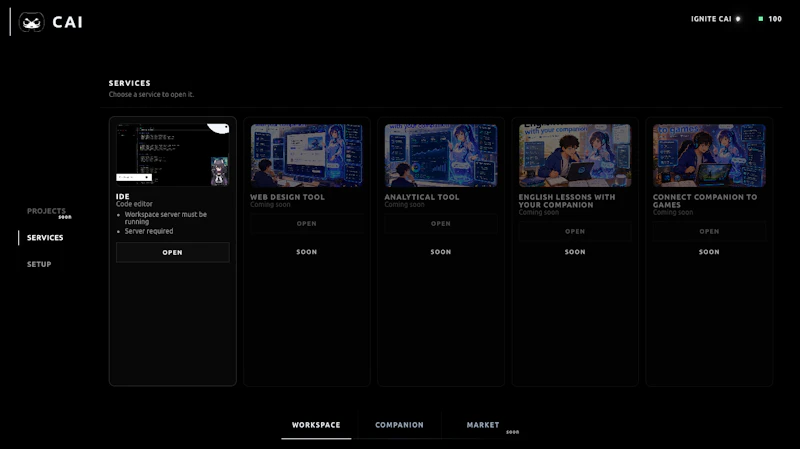Screen dimensions: 800x449
Task: Click the 'Server required' note
Action: 149,231
